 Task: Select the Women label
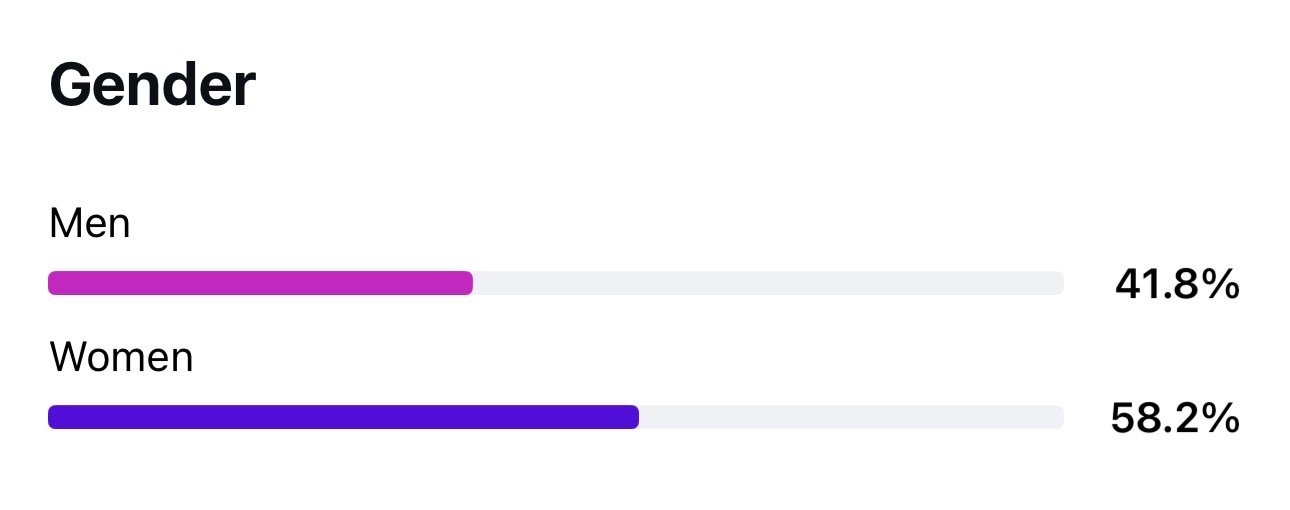click(121, 357)
